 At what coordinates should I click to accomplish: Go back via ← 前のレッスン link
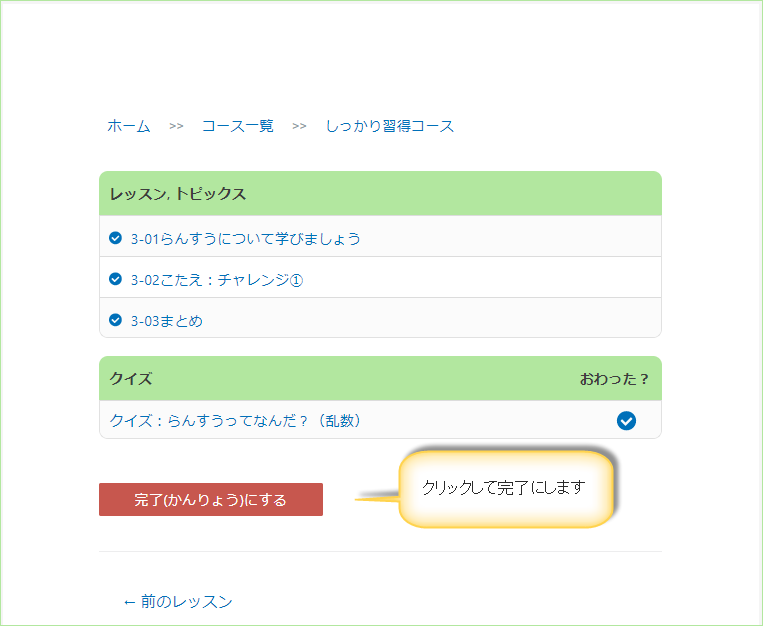178,601
